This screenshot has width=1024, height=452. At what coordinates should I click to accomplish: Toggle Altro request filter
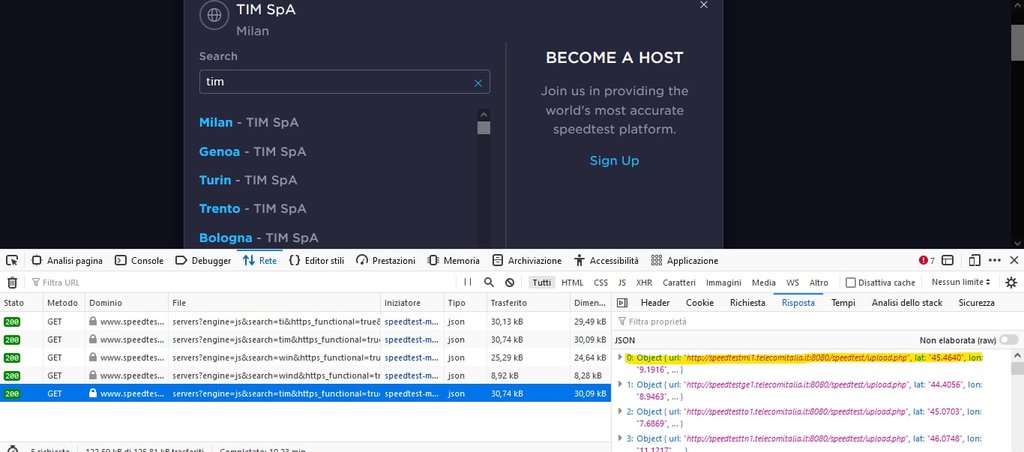click(x=818, y=283)
